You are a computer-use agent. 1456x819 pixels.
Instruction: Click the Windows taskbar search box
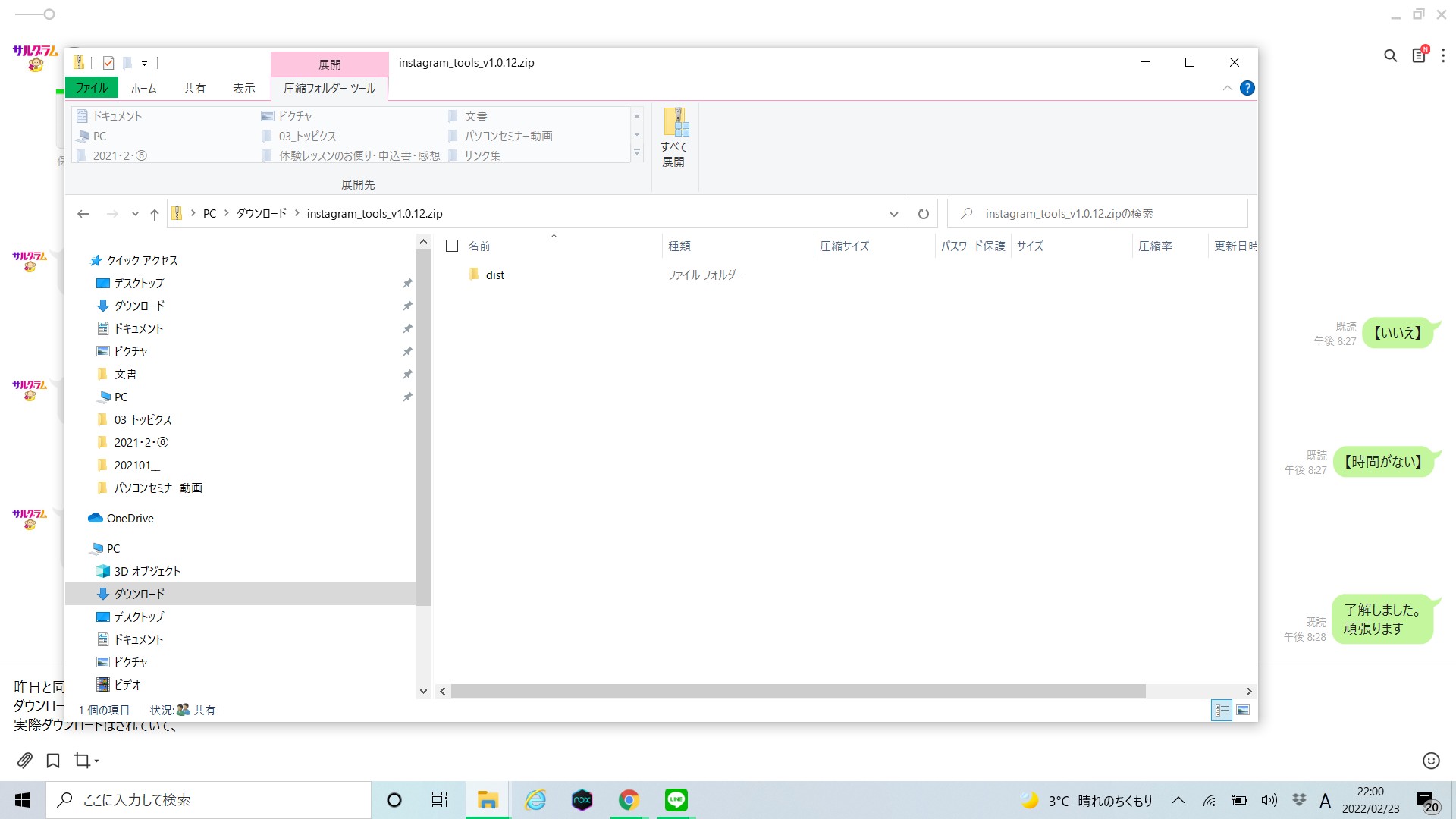[x=209, y=800]
